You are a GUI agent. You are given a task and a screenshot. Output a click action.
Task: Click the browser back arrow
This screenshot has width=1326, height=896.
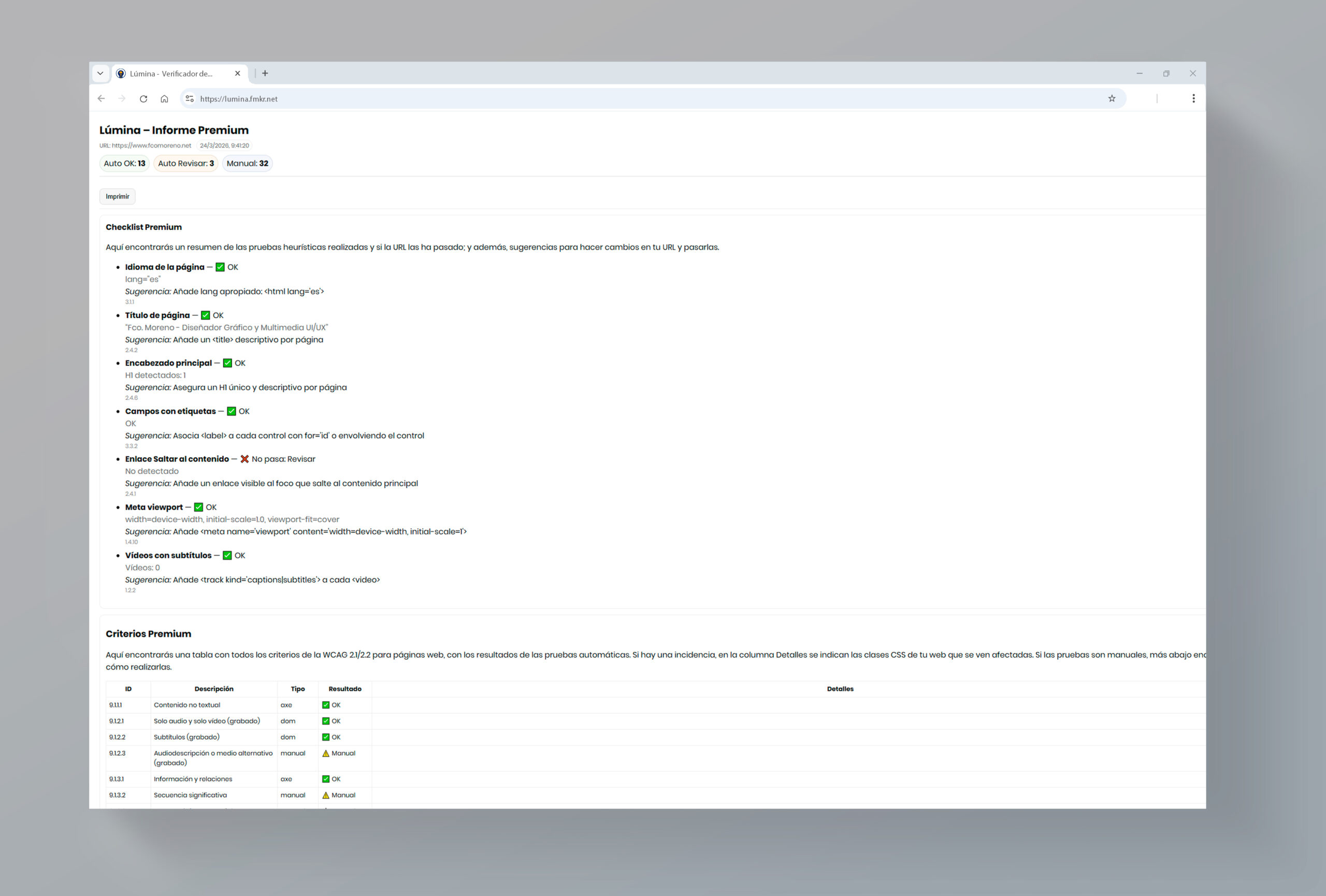click(x=101, y=99)
